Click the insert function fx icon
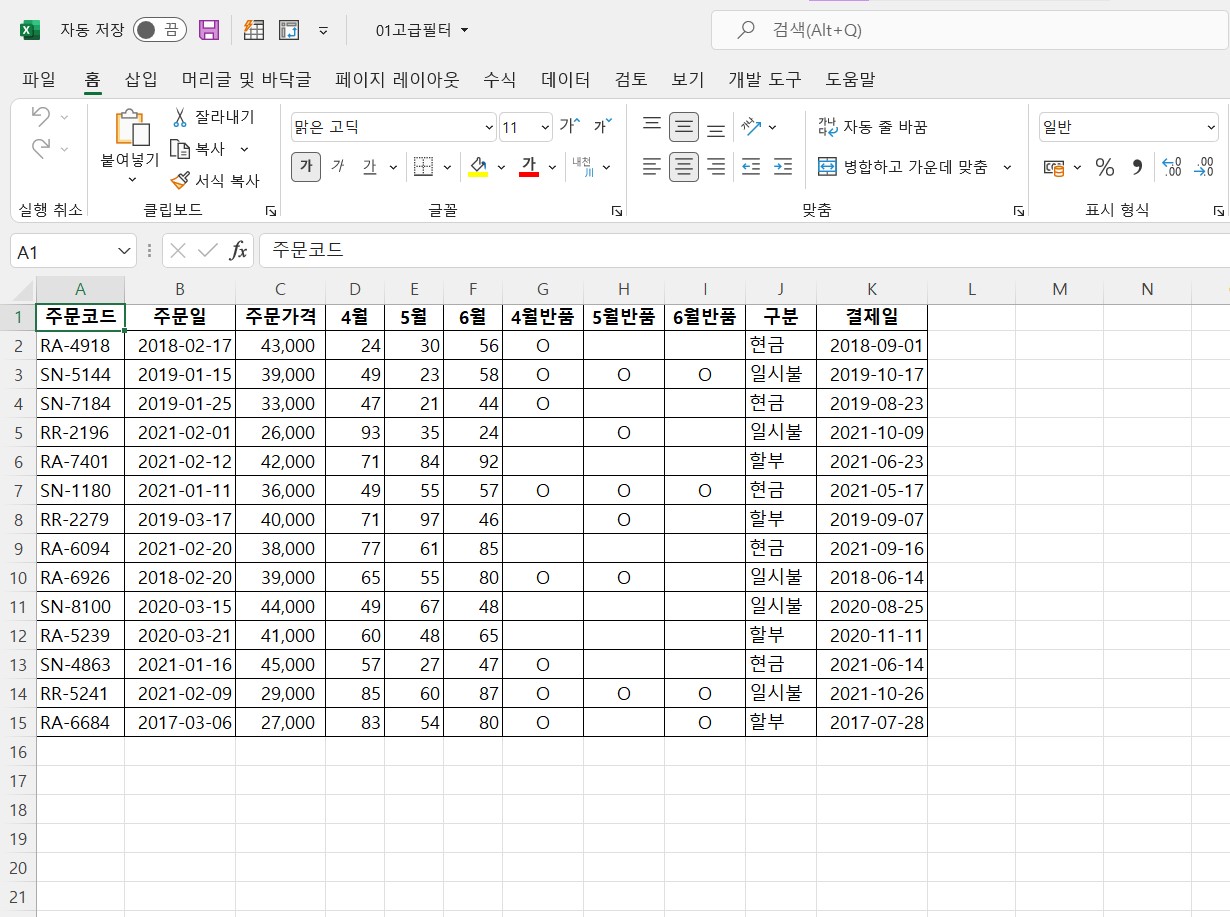Viewport: 1230px width, 917px height. [238, 250]
